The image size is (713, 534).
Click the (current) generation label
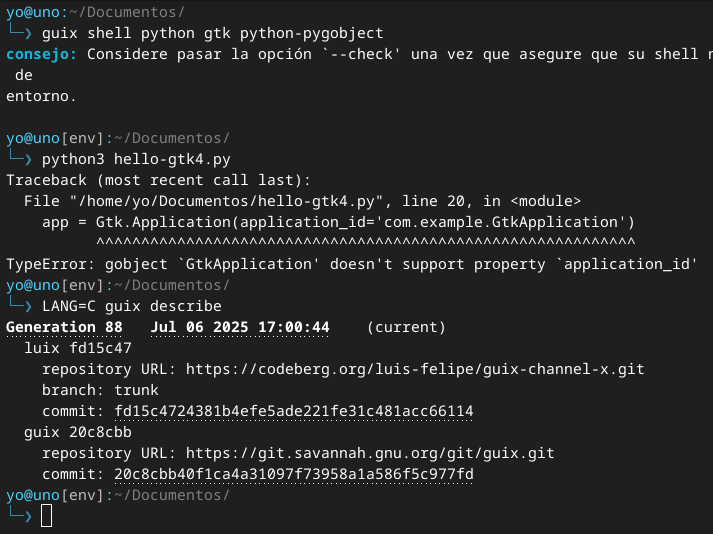pyautogui.click(x=406, y=327)
